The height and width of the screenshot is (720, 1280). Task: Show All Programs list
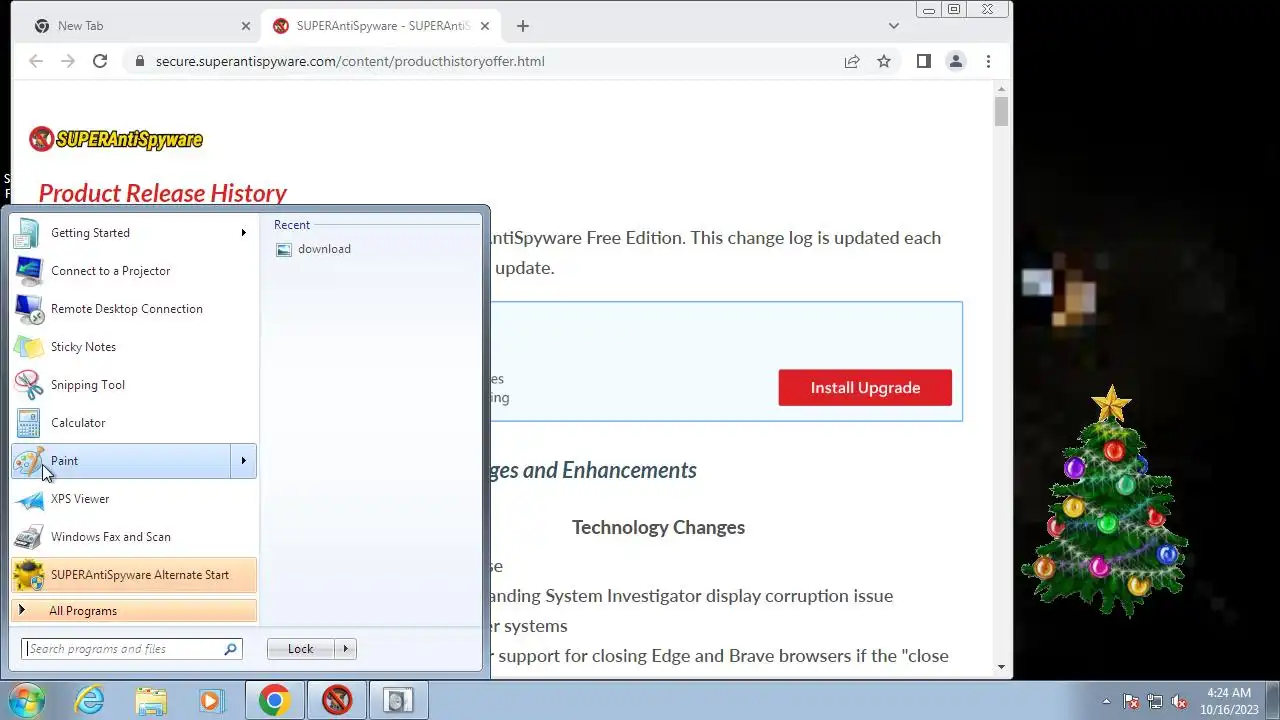pyautogui.click(x=134, y=611)
